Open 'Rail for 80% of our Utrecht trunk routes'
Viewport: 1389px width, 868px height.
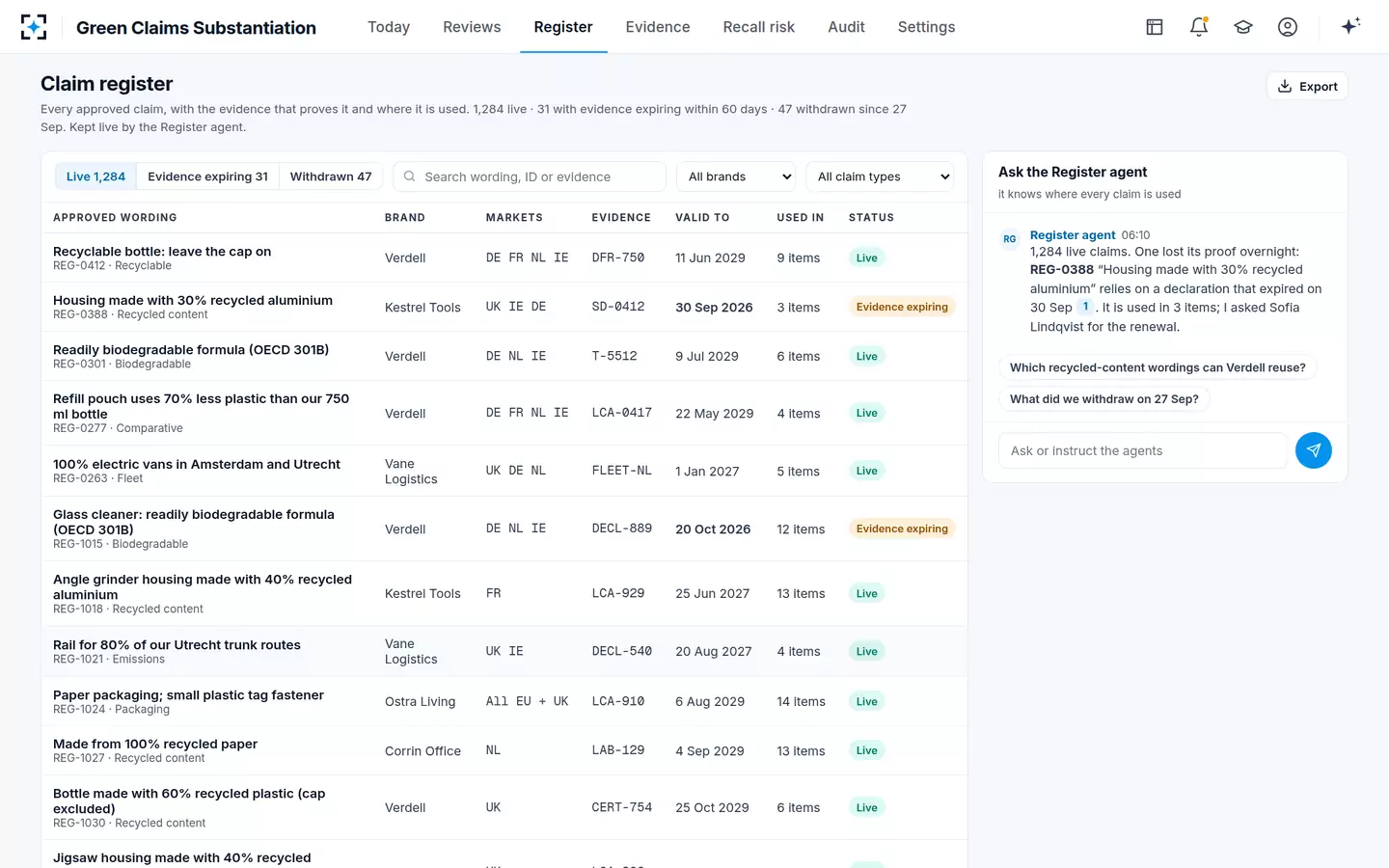(x=504, y=651)
